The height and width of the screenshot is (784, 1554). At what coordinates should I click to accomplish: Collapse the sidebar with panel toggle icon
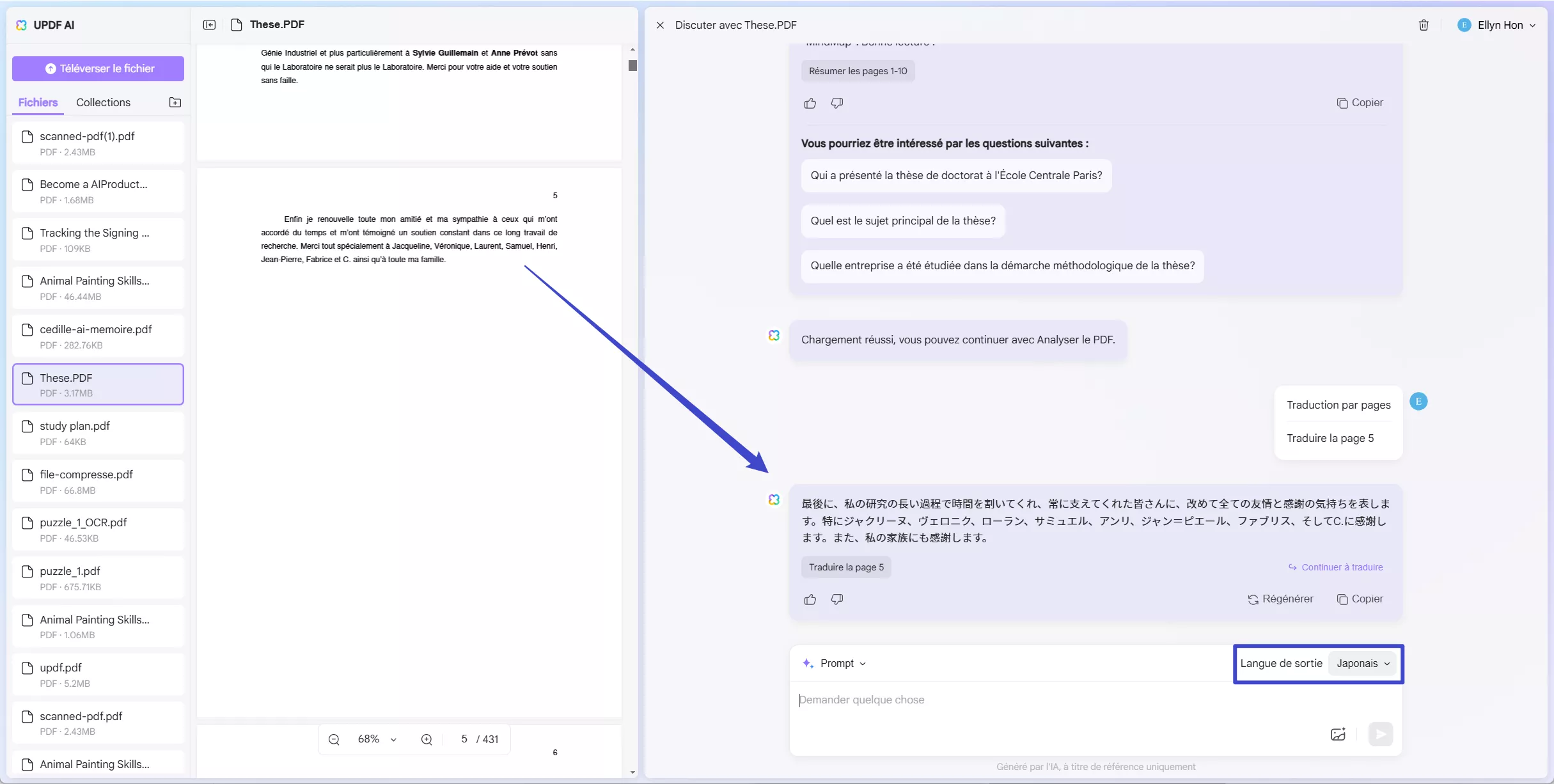coord(209,25)
